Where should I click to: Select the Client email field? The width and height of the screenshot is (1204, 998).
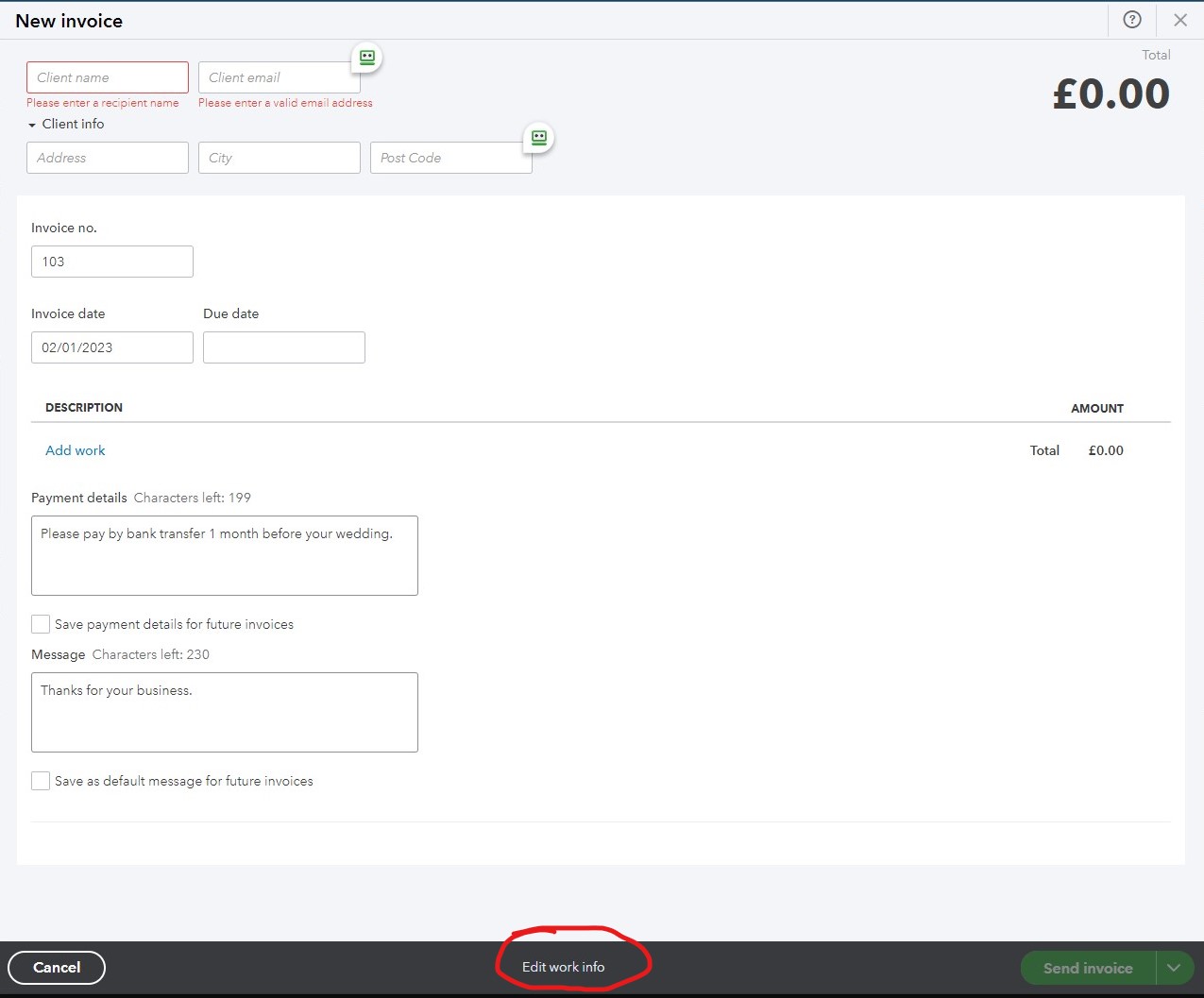pos(279,76)
